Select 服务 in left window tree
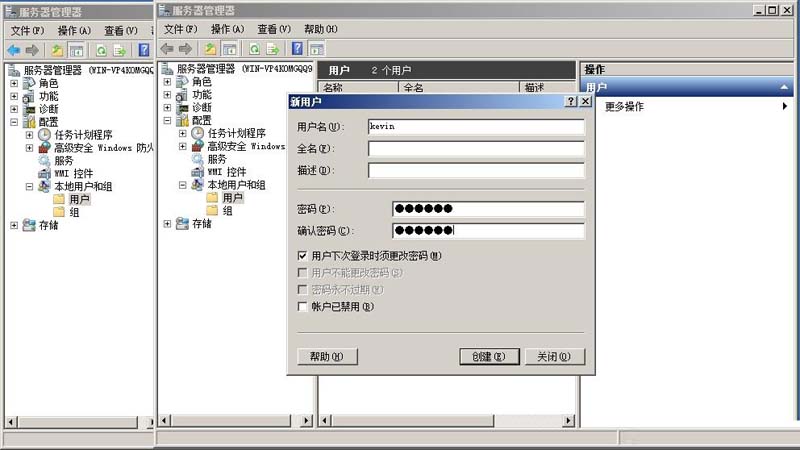The image size is (800, 450). click(64, 161)
